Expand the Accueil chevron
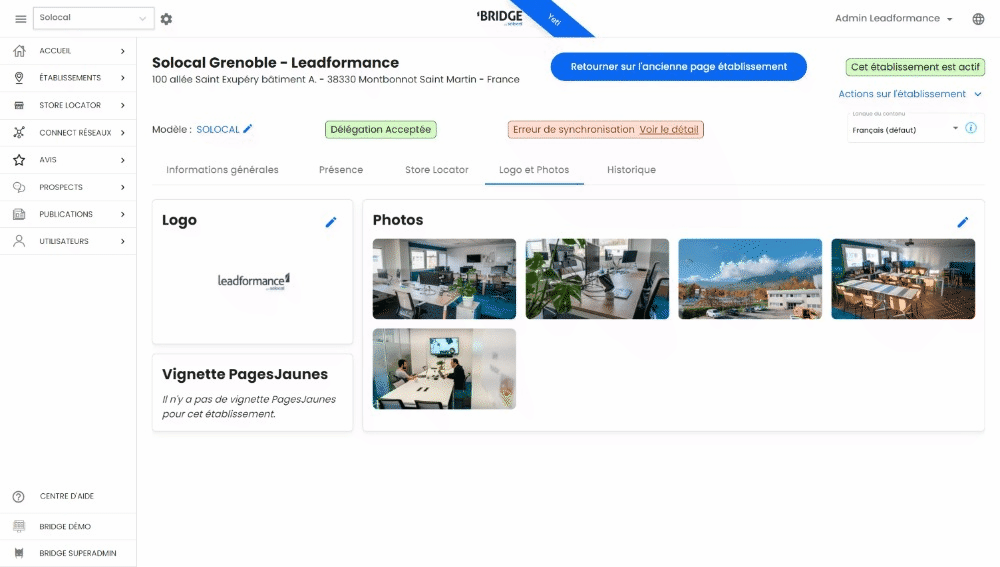The width and height of the screenshot is (1000, 567). coord(123,51)
